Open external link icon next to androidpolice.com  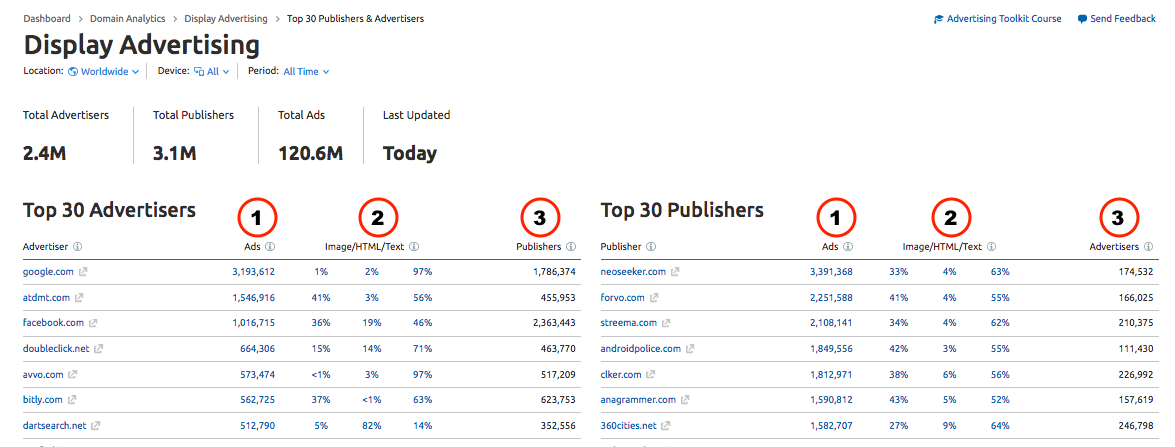[x=690, y=348]
